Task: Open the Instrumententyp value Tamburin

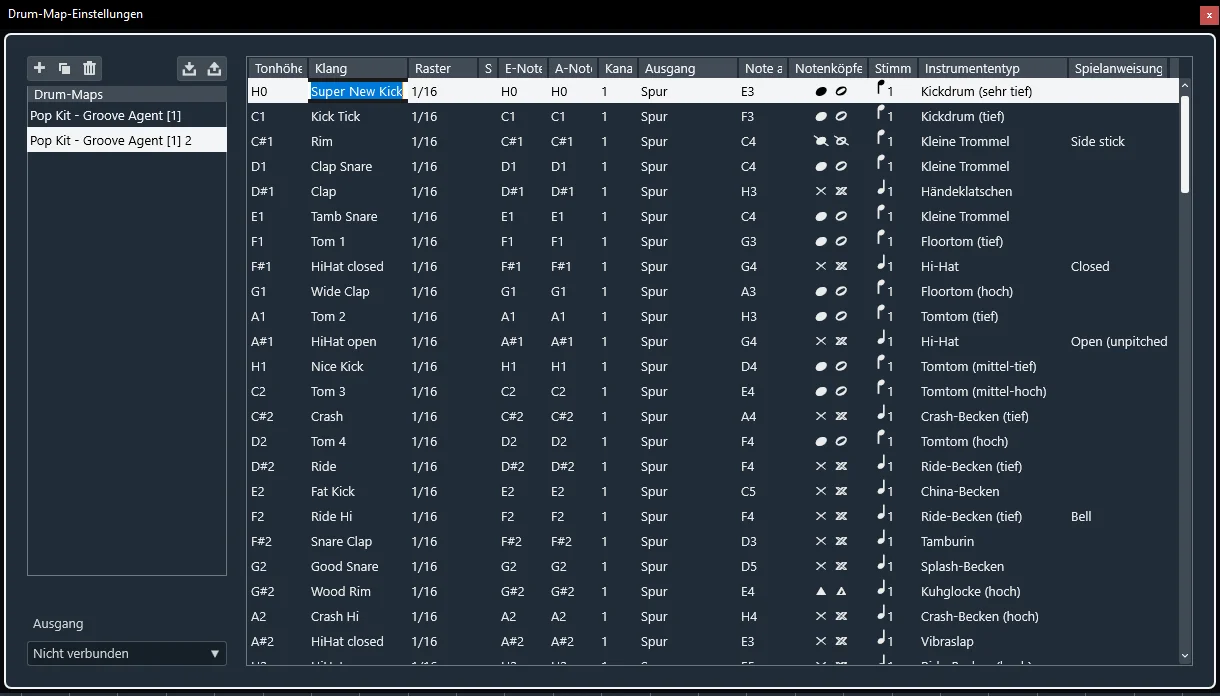Action: pos(946,541)
